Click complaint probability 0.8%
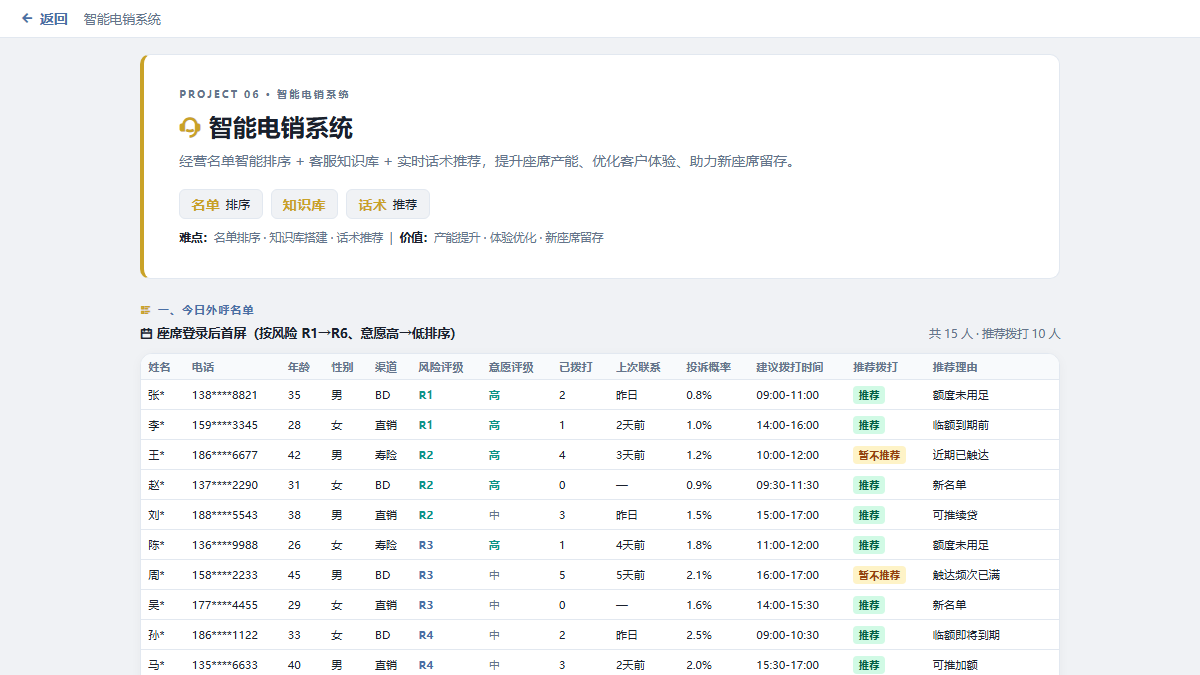 [699, 395]
